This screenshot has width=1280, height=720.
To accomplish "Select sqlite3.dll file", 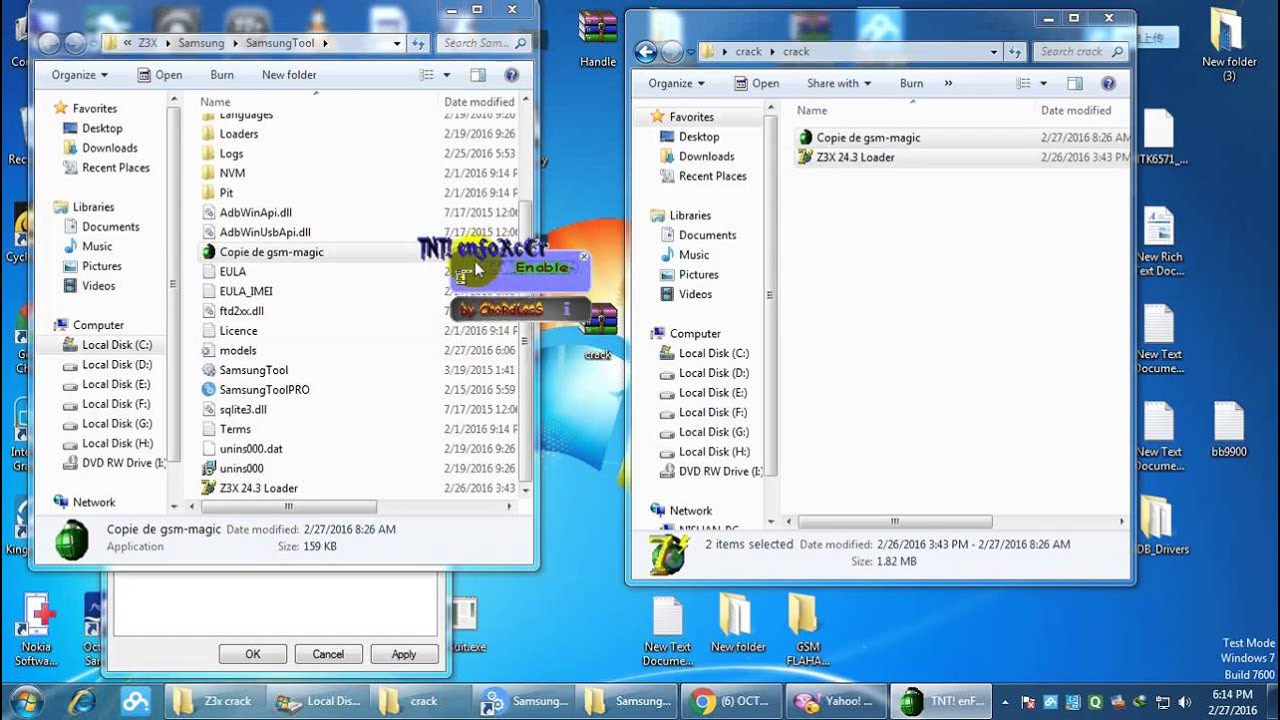I will tap(234, 410).
